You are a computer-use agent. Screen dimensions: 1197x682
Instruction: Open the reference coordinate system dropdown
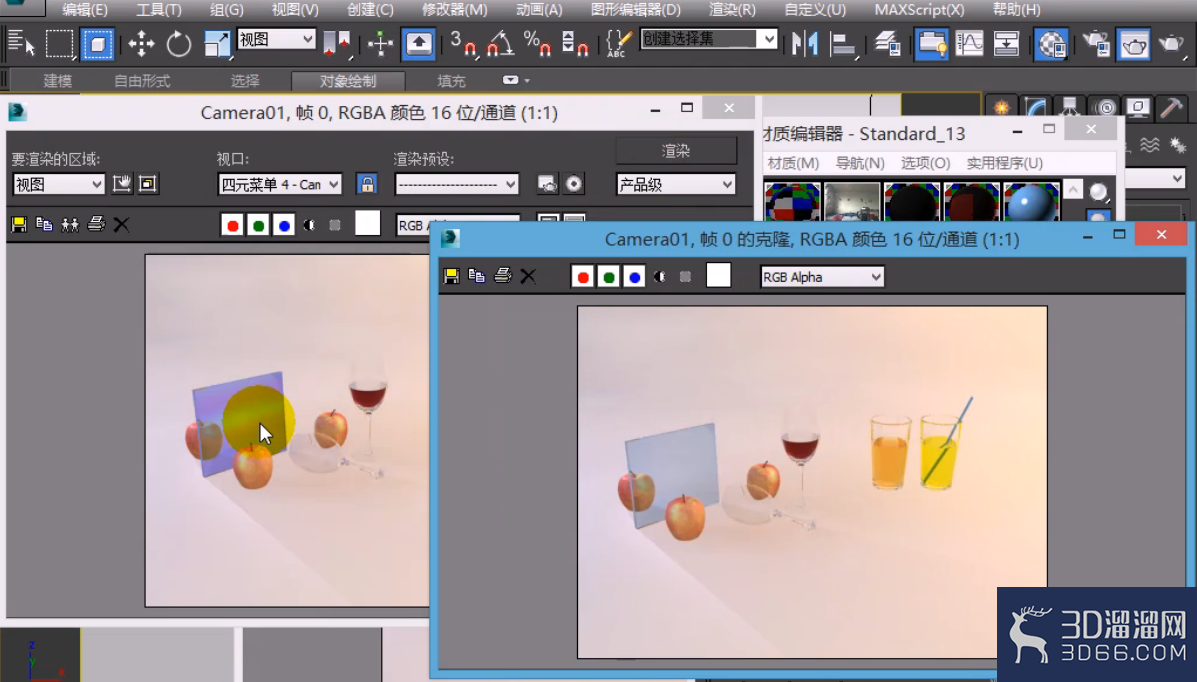[276, 39]
